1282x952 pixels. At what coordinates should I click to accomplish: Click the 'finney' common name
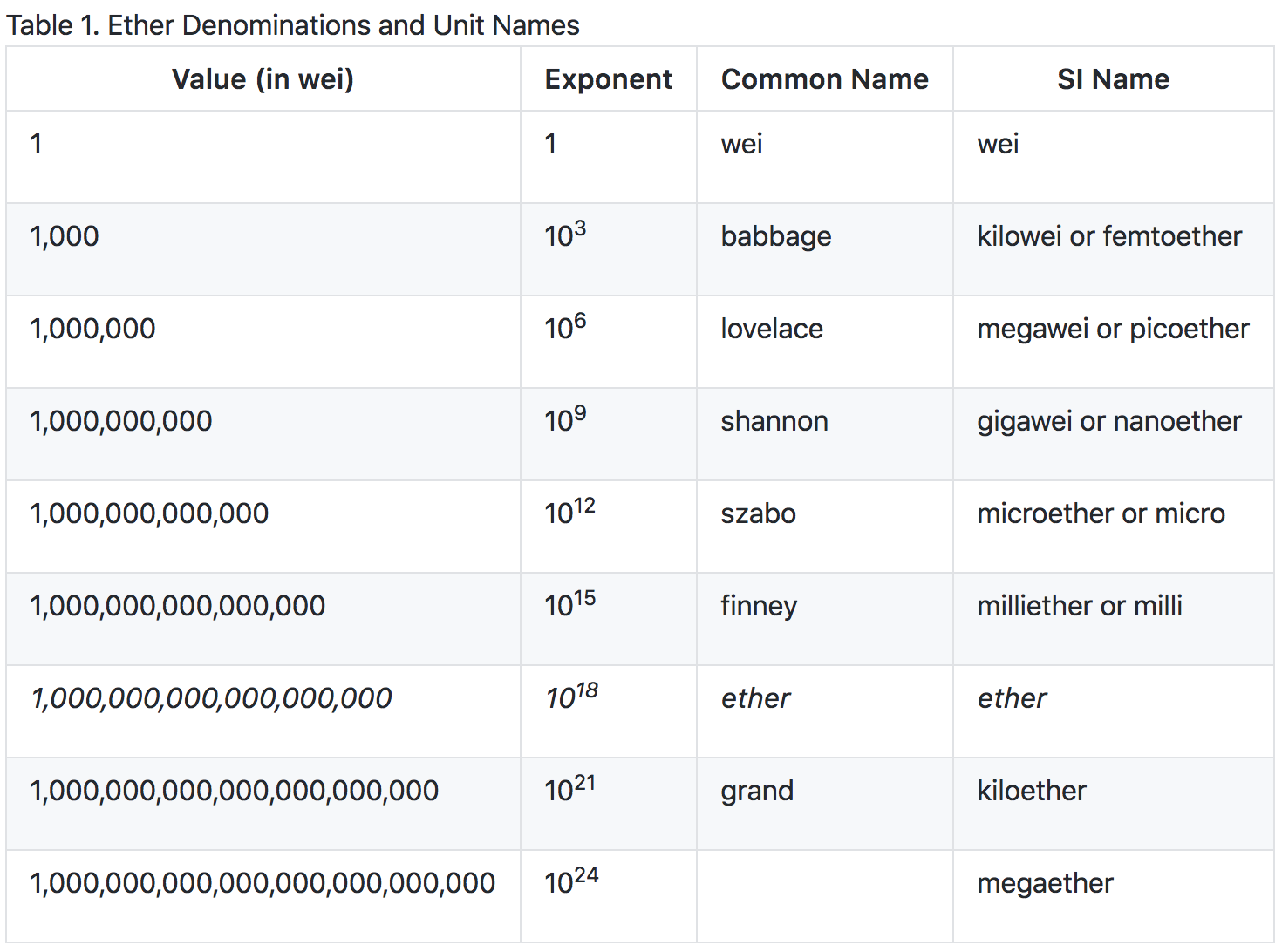click(x=759, y=607)
